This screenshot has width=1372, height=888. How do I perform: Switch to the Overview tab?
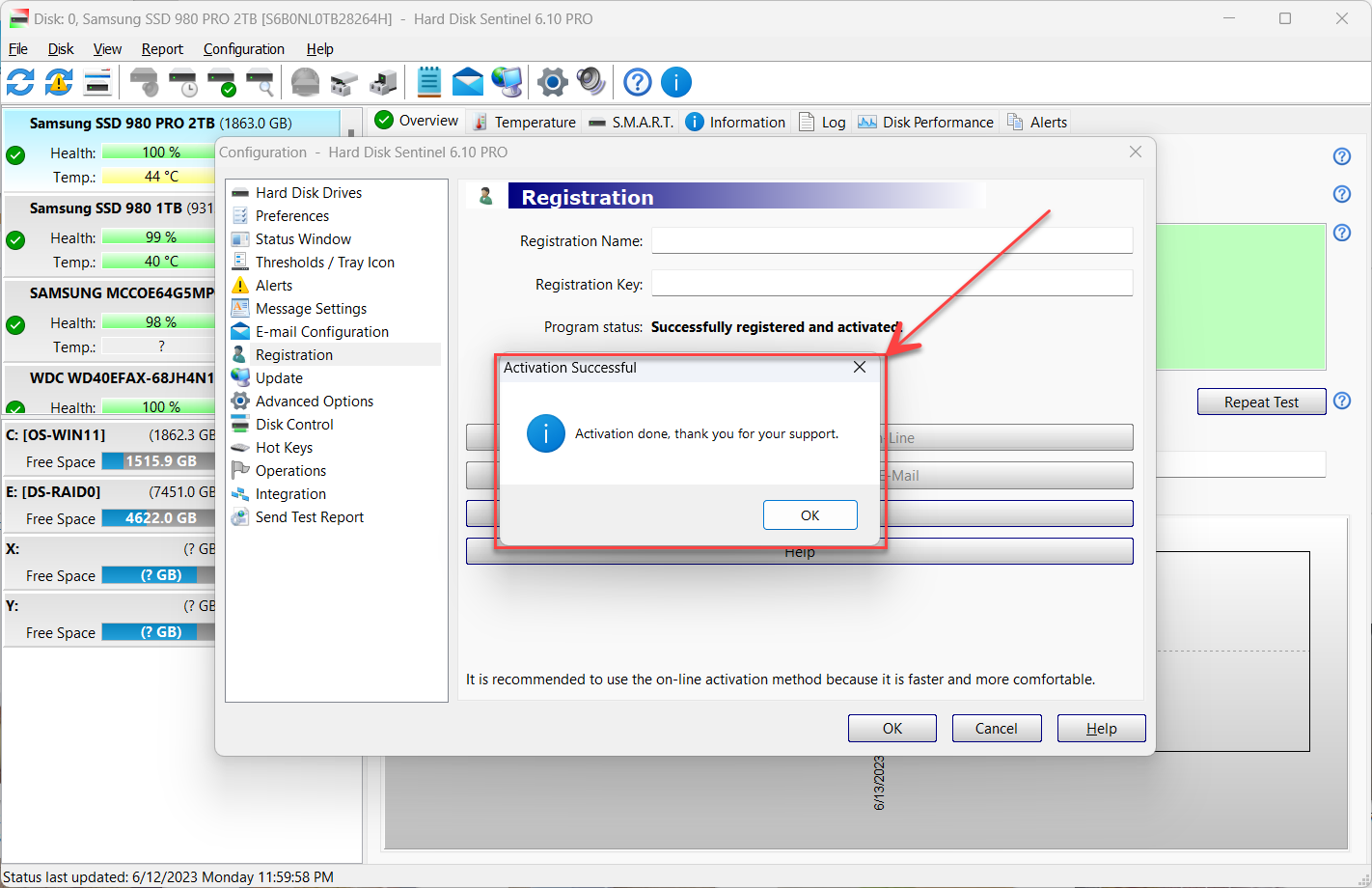coord(417,121)
